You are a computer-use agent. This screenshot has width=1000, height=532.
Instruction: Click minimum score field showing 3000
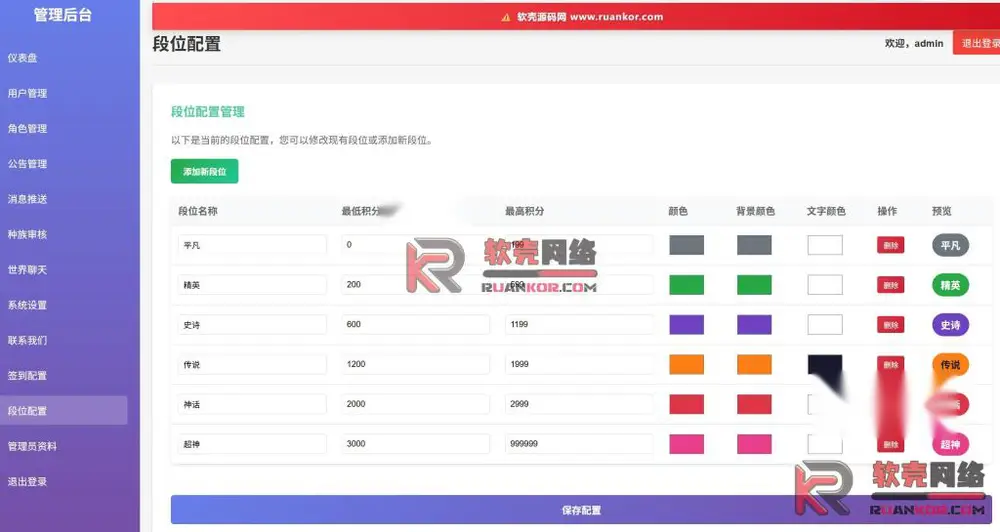[415, 444]
